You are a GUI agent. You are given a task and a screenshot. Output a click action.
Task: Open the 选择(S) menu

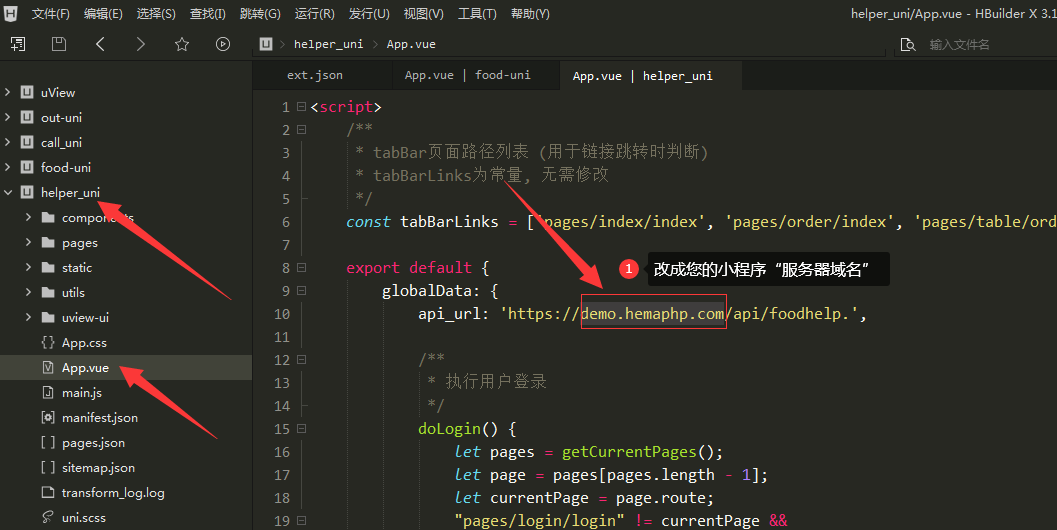[x=156, y=13]
